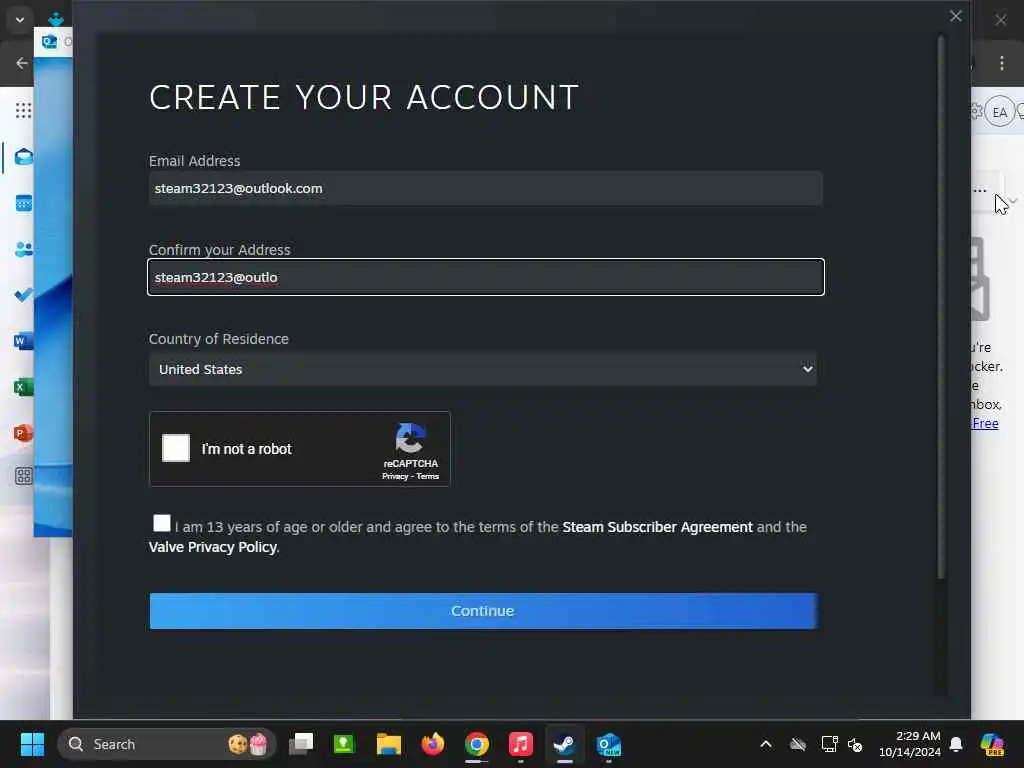Open Calendar in the Outlook sidebar
Image resolution: width=1024 pixels, height=768 pixels.
[x=24, y=203]
